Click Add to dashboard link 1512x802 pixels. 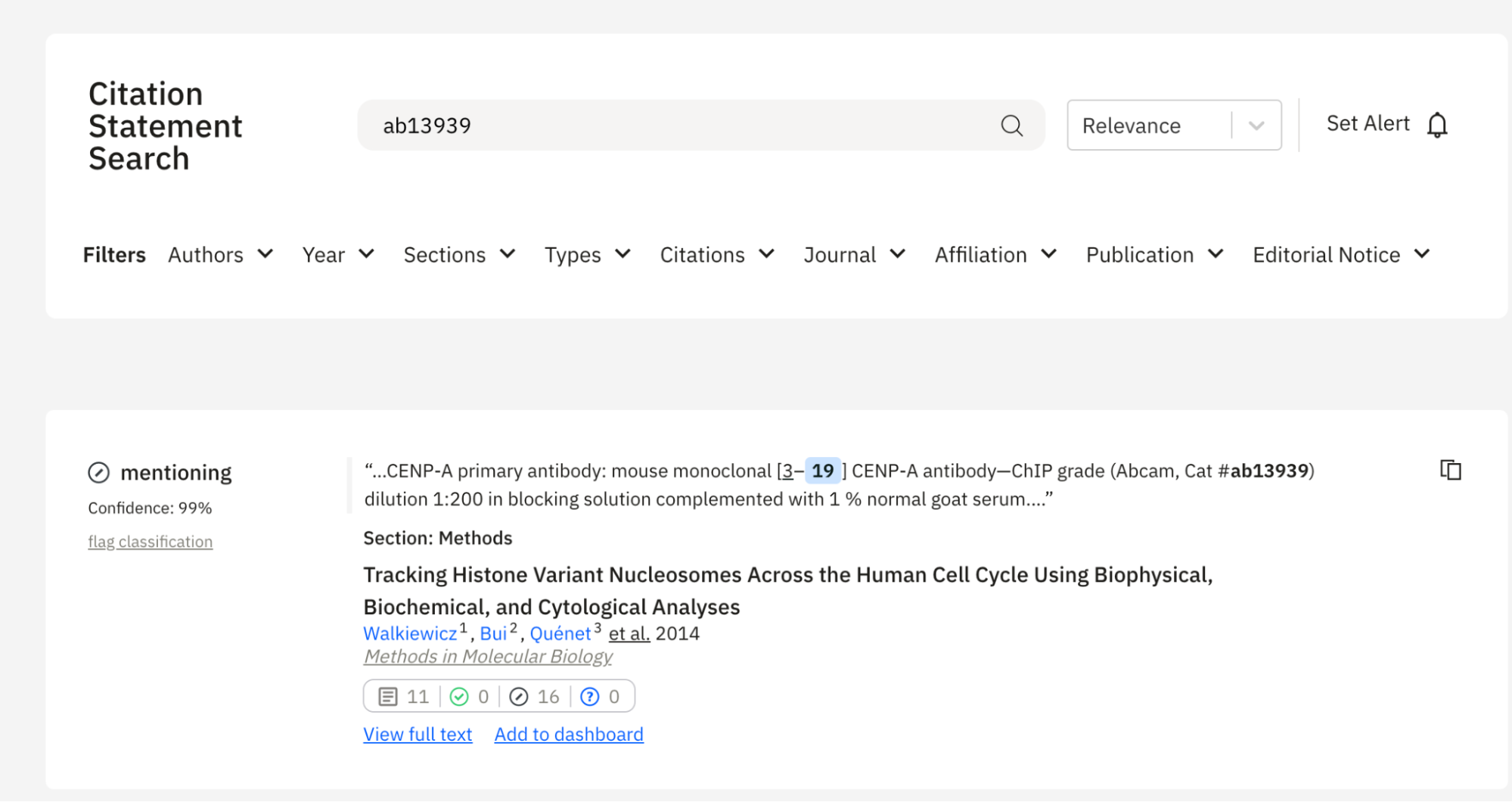569,734
